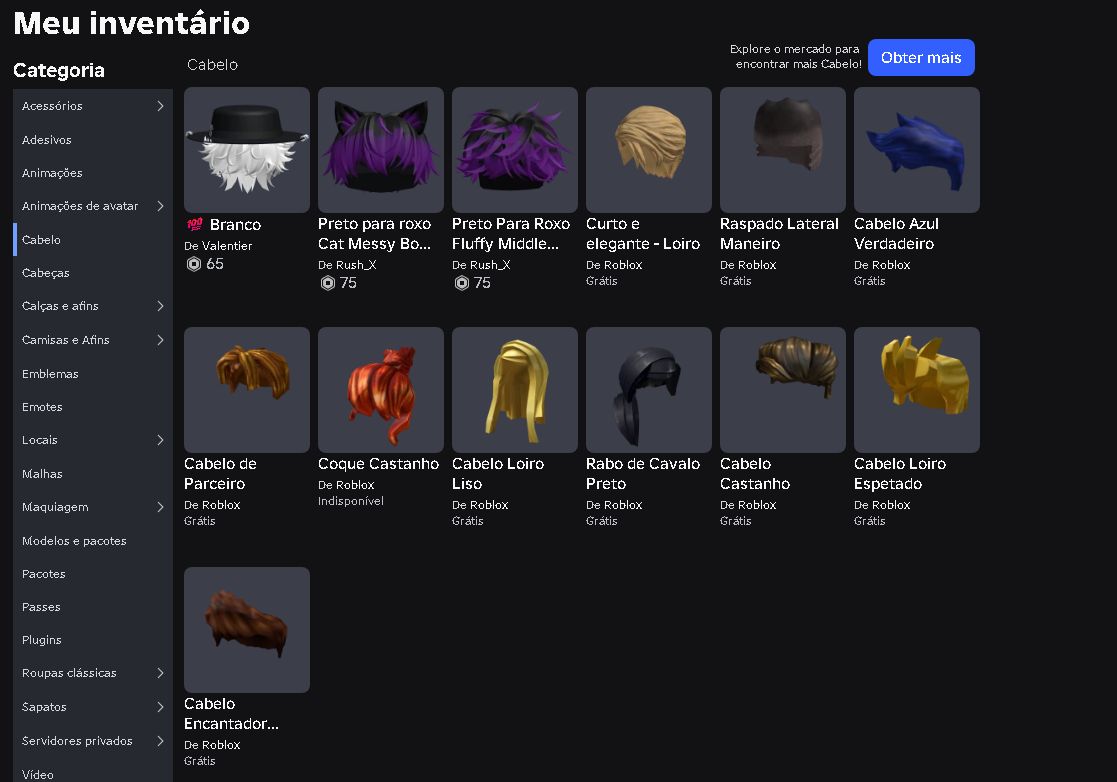The height and width of the screenshot is (782, 1117).
Task: Open the Branco item title link
Action: coord(235,224)
